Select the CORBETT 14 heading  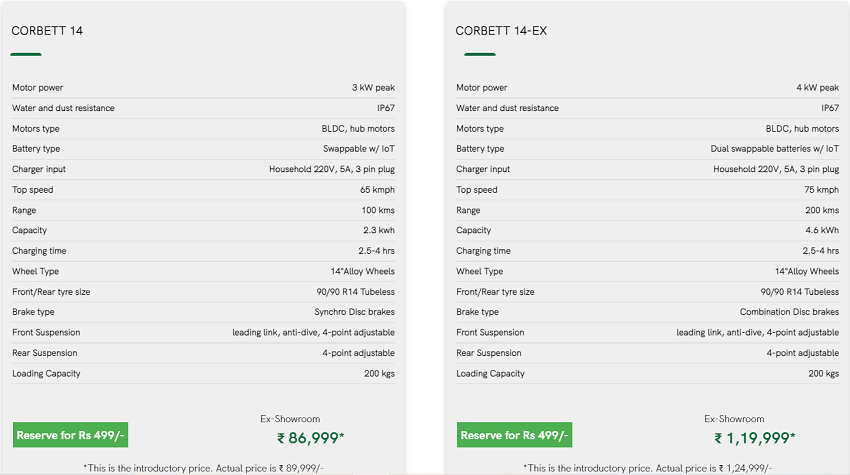pyautogui.click(x=47, y=31)
